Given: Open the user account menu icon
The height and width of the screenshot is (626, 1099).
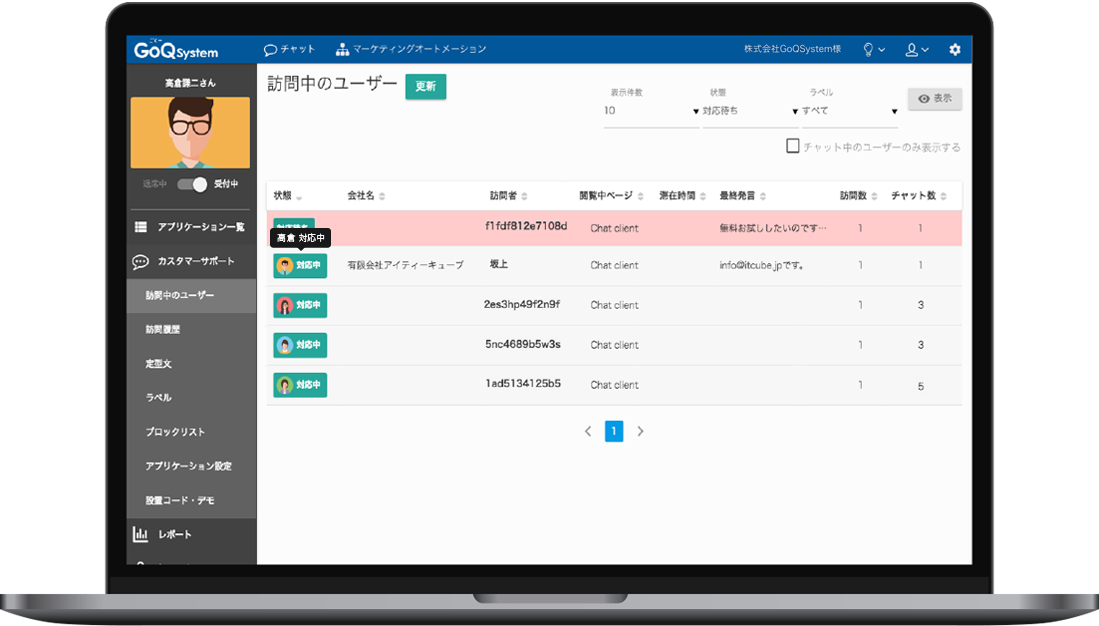Looking at the screenshot, I should click(x=916, y=50).
